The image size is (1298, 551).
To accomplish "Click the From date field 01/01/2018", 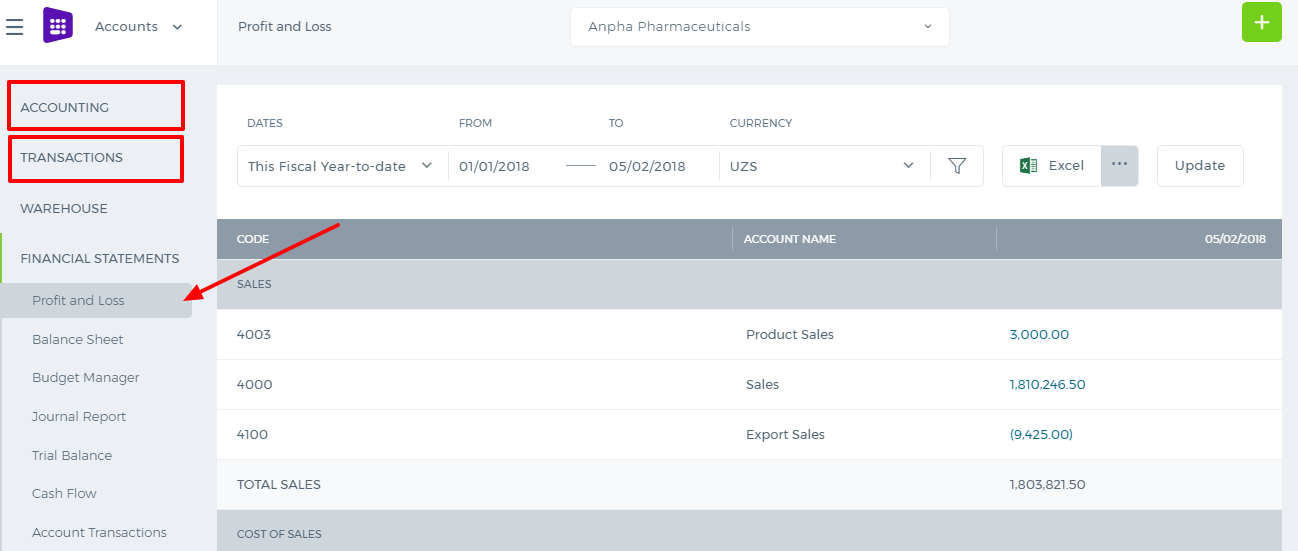I will tap(494, 166).
